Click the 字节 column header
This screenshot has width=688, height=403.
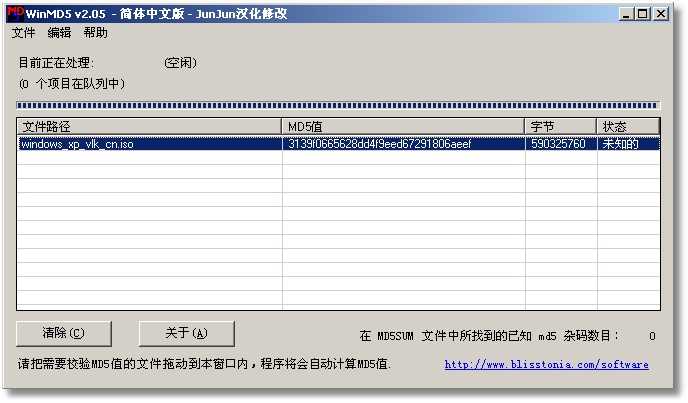tap(560, 126)
